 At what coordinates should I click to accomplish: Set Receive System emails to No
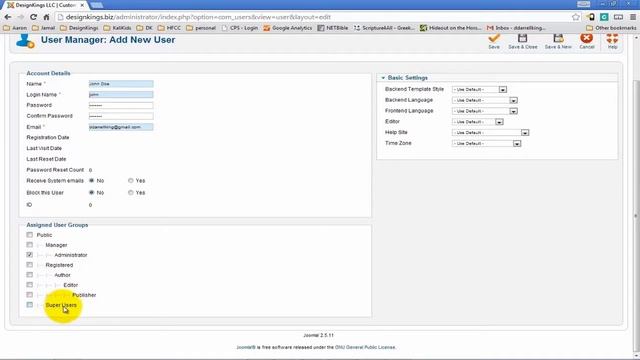click(91, 180)
